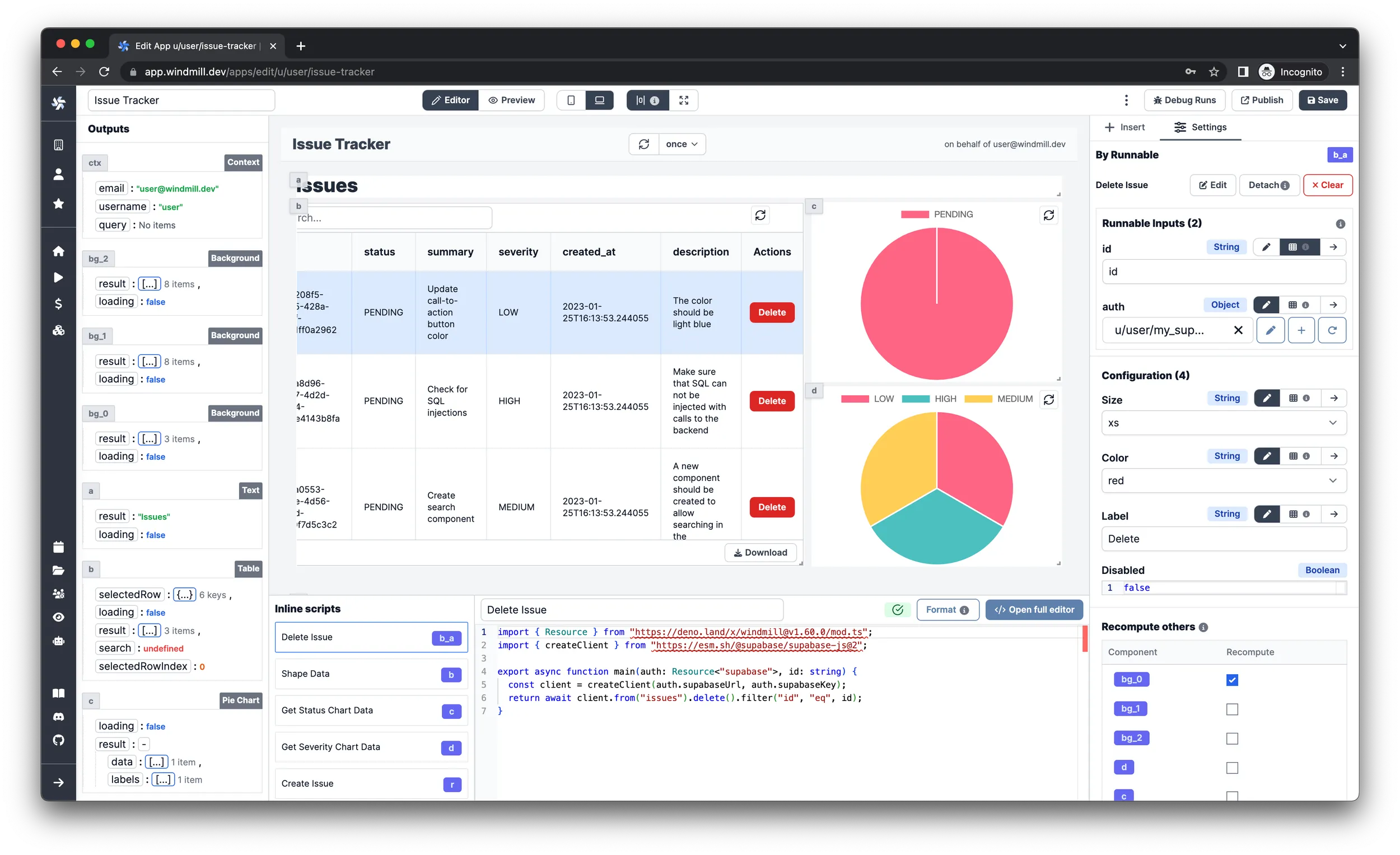Switch to mobile layout view icon

tap(571, 100)
